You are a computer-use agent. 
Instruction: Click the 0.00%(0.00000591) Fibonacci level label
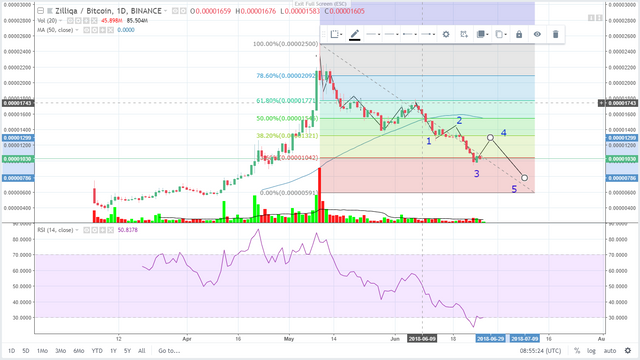pyautogui.click(x=289, y=193)
